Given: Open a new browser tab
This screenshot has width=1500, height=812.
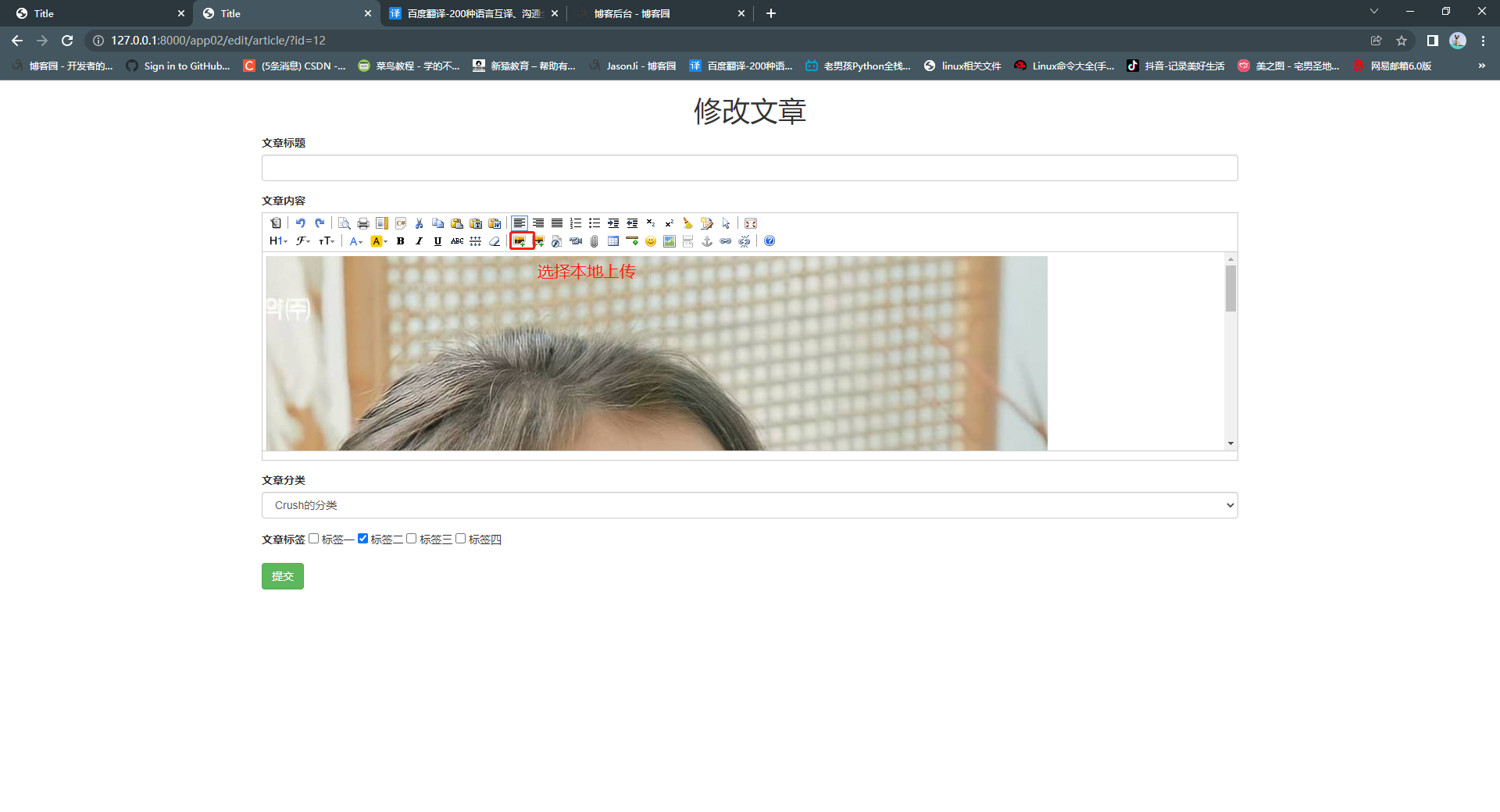Looking at the screenshot, I should pyautogui.click(x=771, y=13).
